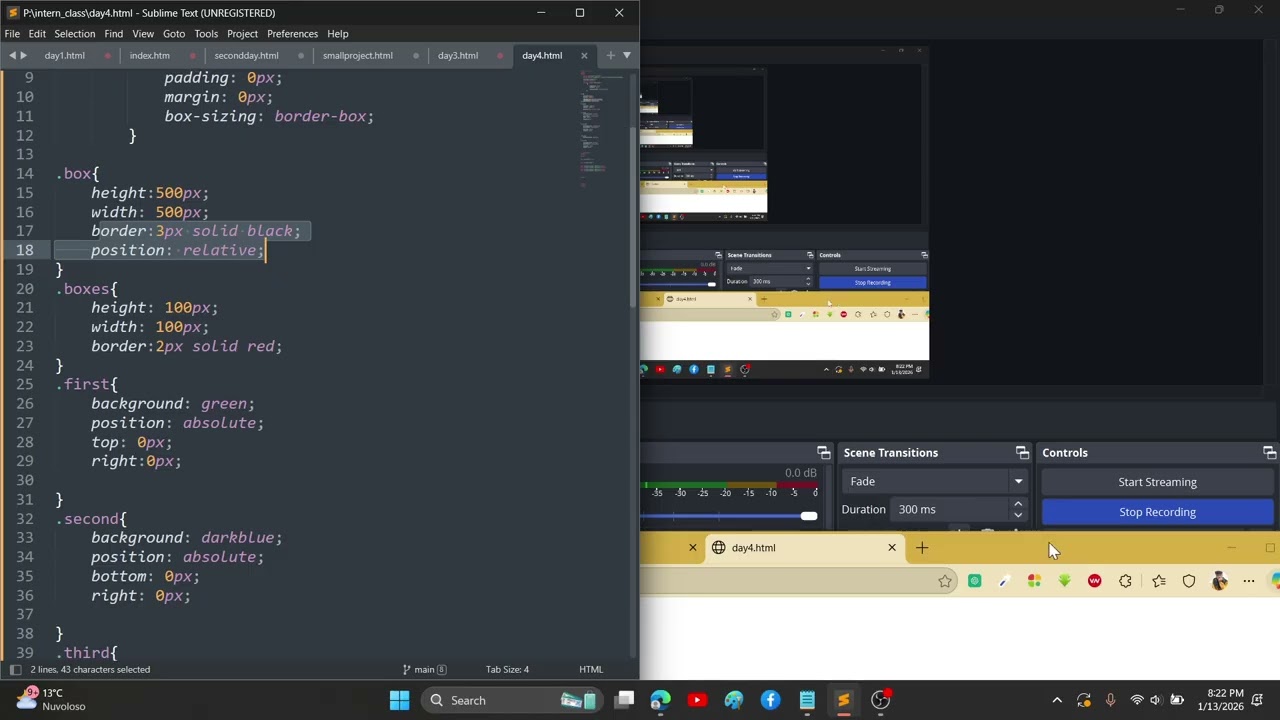Switch to the smallproject.html tab

(357, 55)
